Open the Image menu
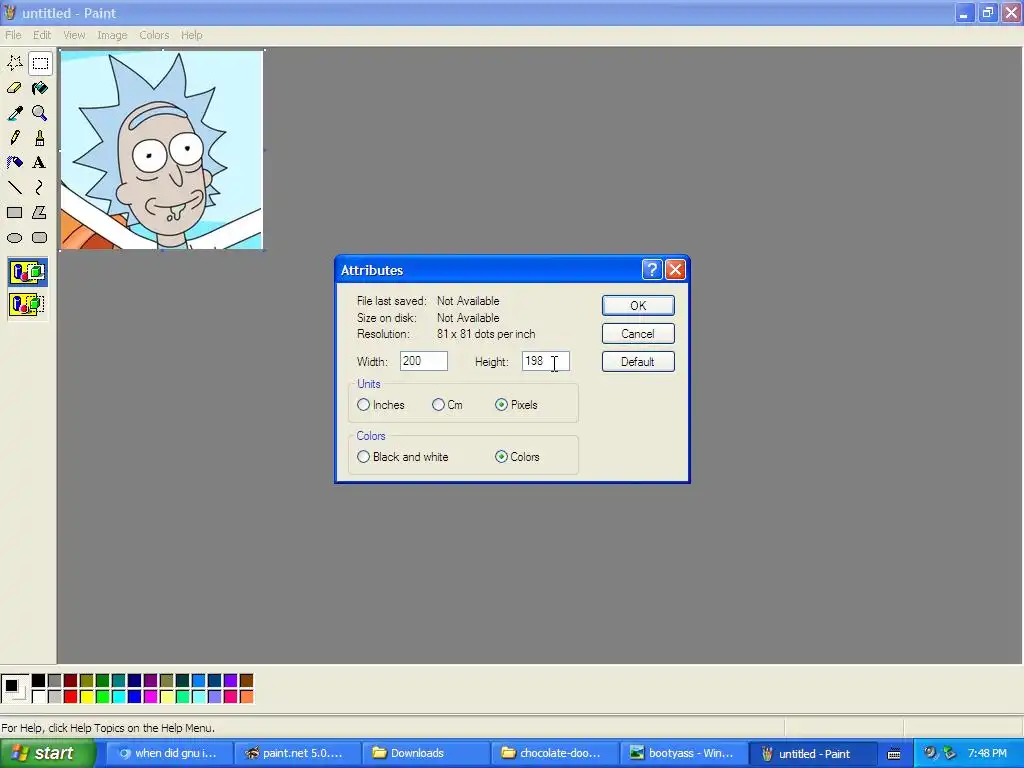The width and height of the screenshot is (1024, 768). (112, 35)
